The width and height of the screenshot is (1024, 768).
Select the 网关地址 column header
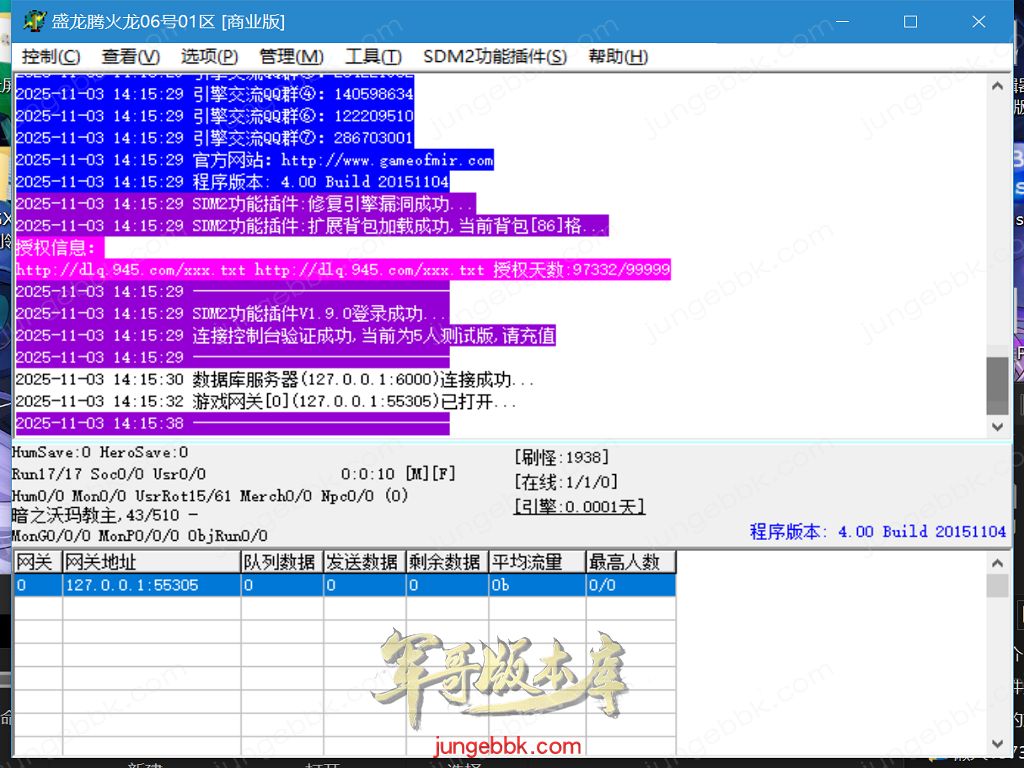(151, 562)
